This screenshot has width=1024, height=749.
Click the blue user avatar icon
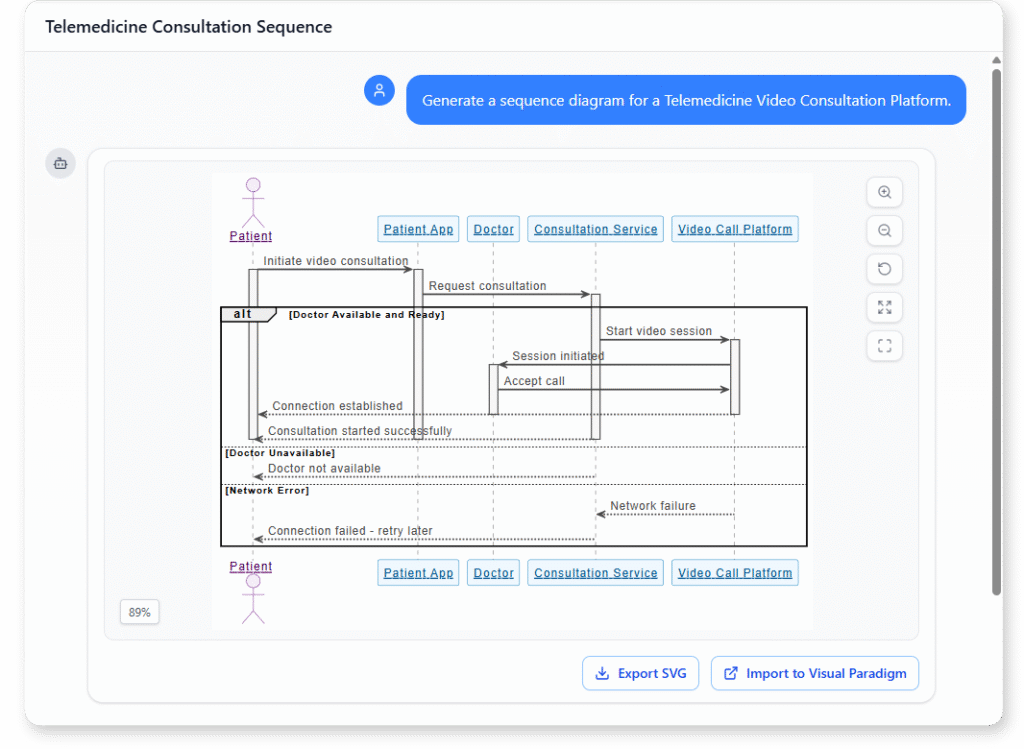tap(379, 90)
